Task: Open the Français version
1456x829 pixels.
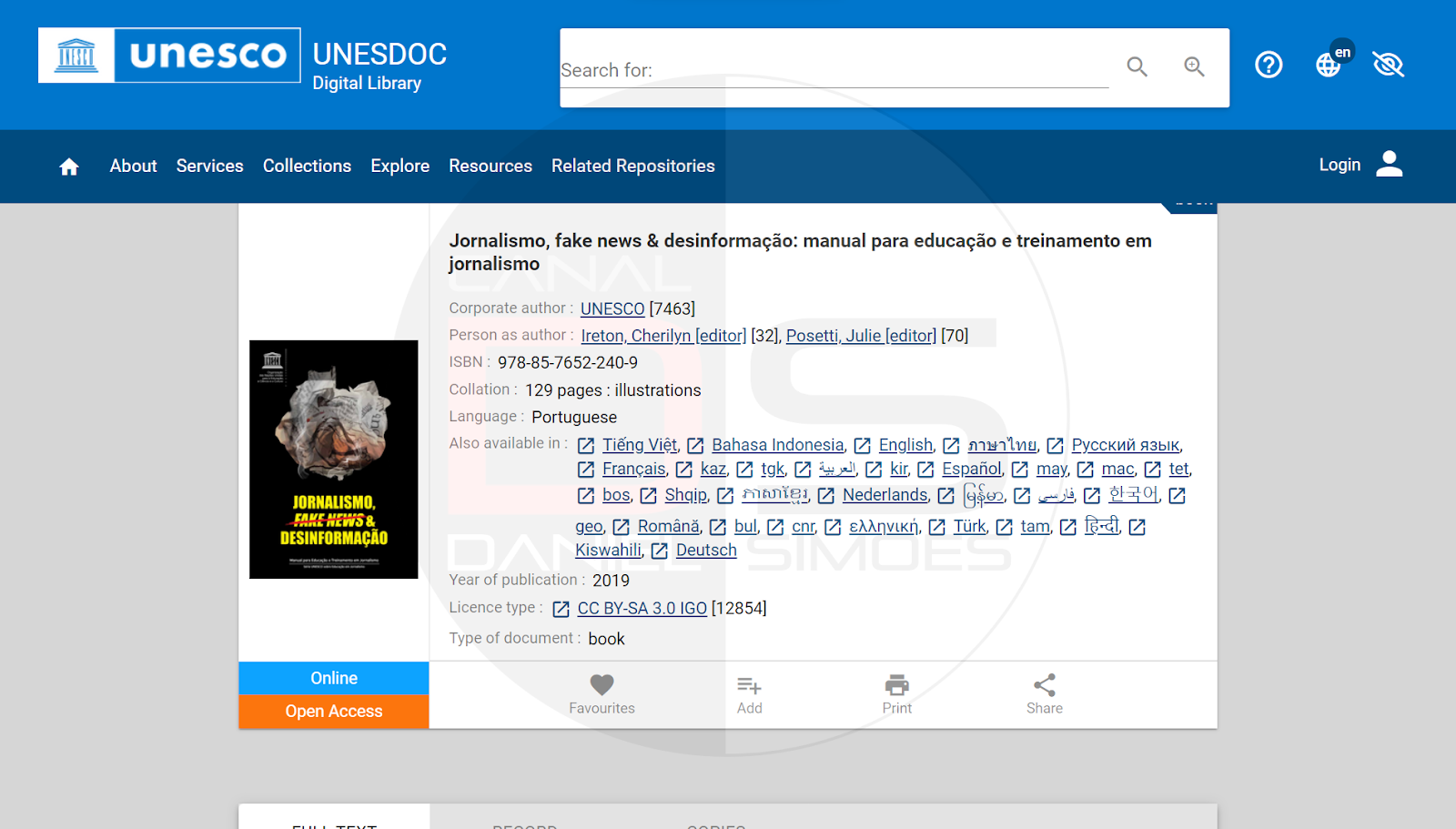Action: 634,469
